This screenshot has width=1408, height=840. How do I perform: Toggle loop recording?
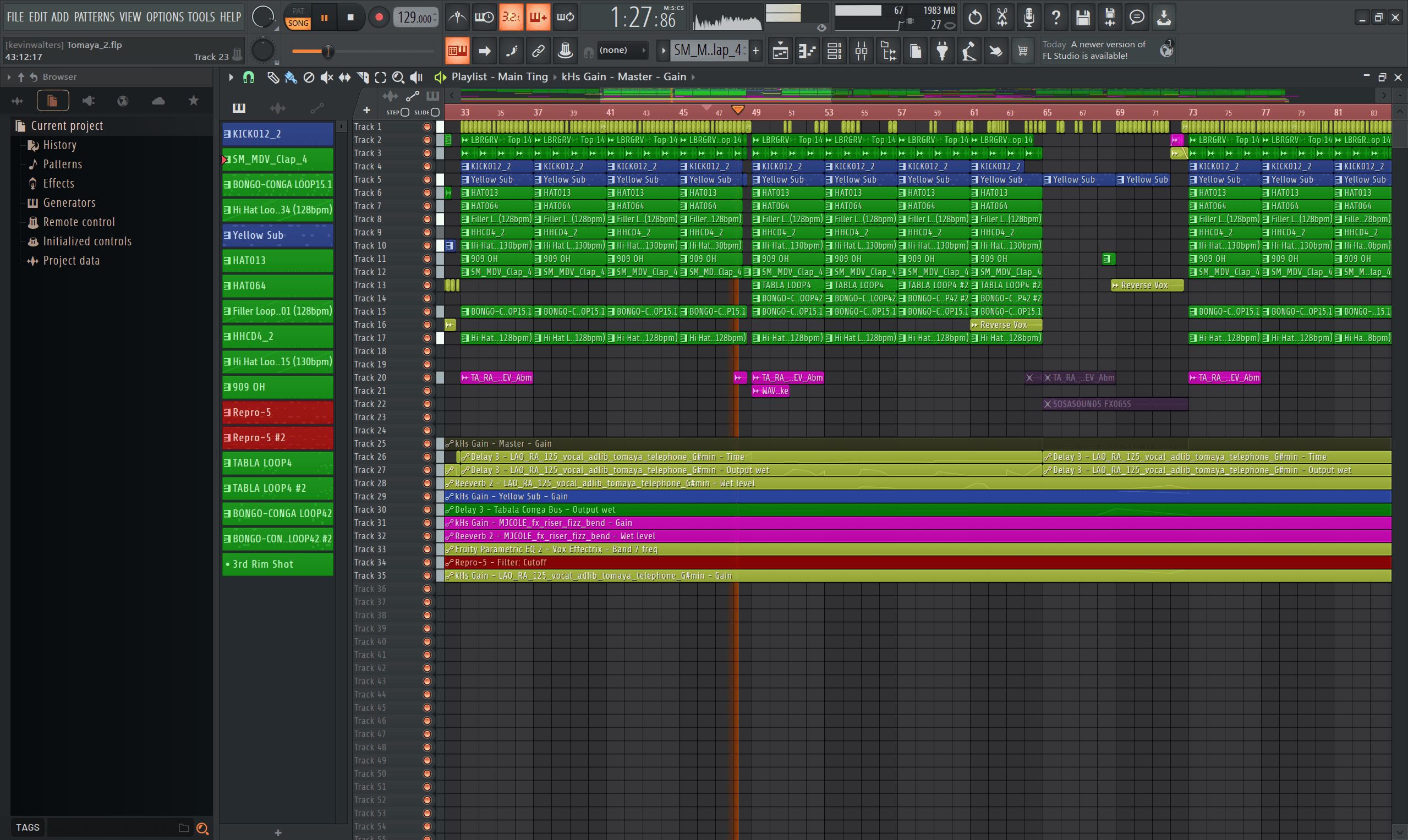pyautogui.click(x=565, y=17)
